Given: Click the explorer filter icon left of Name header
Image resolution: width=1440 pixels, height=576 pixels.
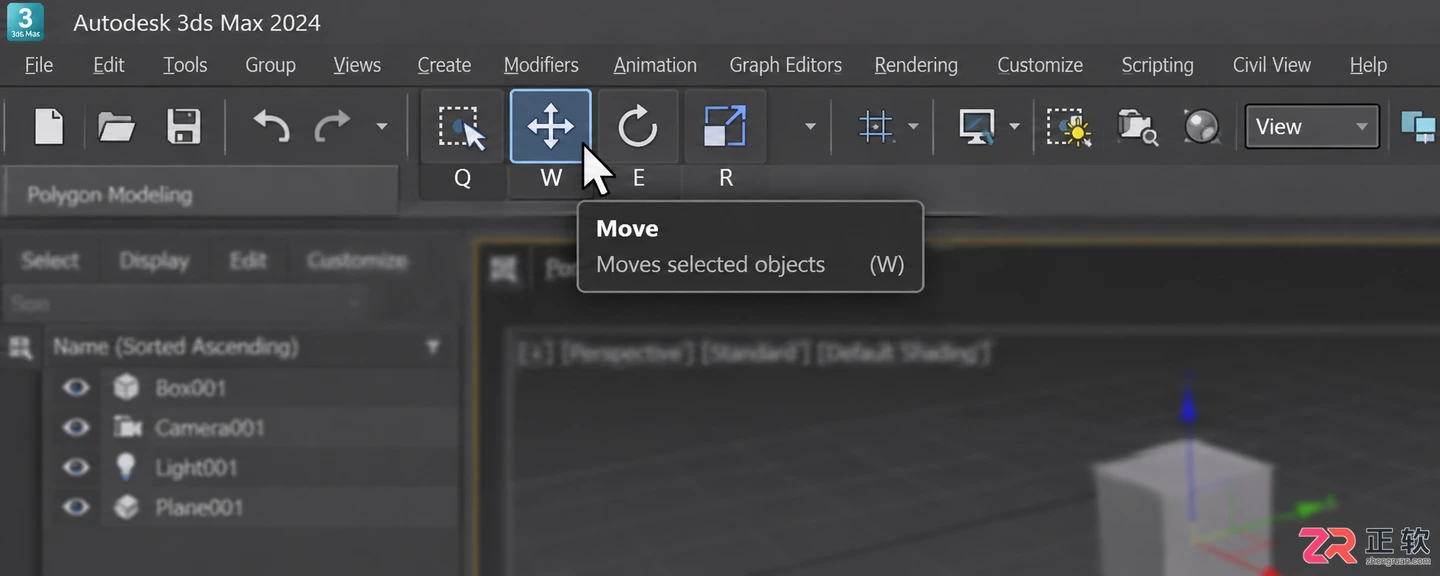Looking at the screenshot, I should point(20,347).
